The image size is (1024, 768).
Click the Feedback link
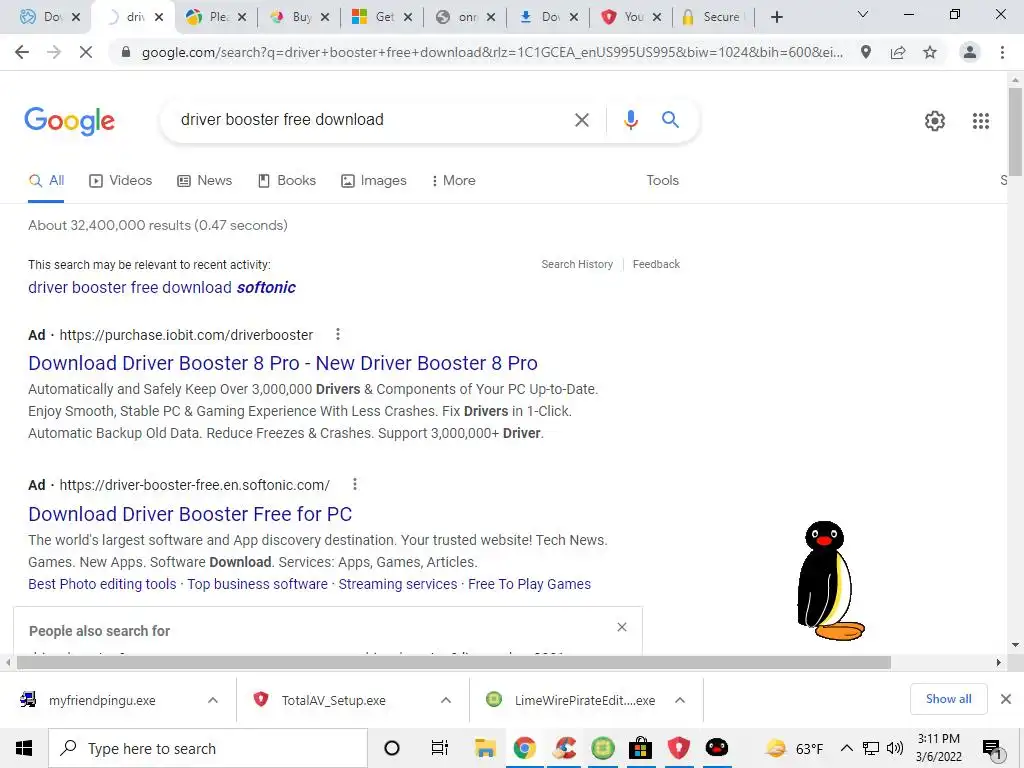click(656, 264)
